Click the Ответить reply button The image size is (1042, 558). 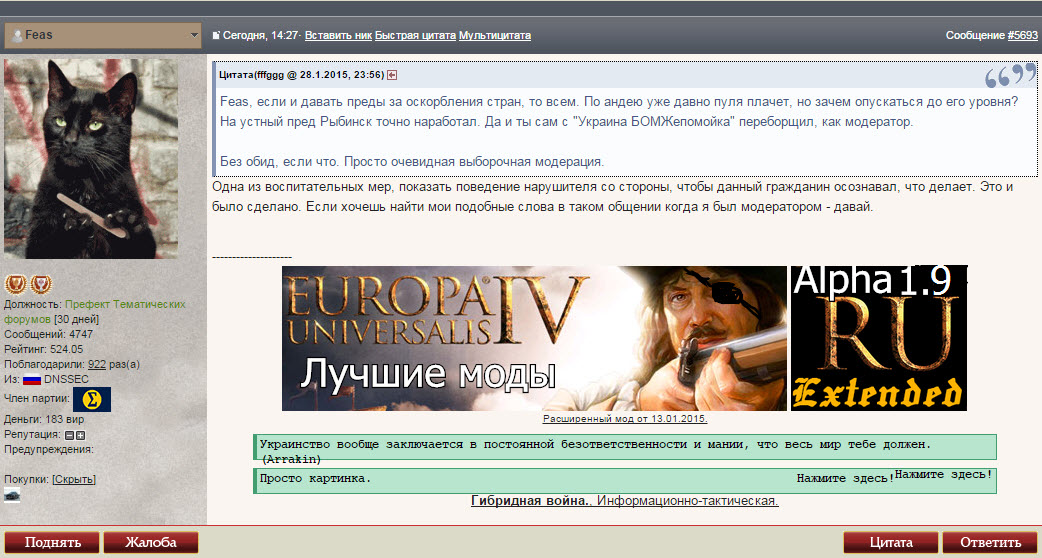pyautogui.click(x=990, y=542)
